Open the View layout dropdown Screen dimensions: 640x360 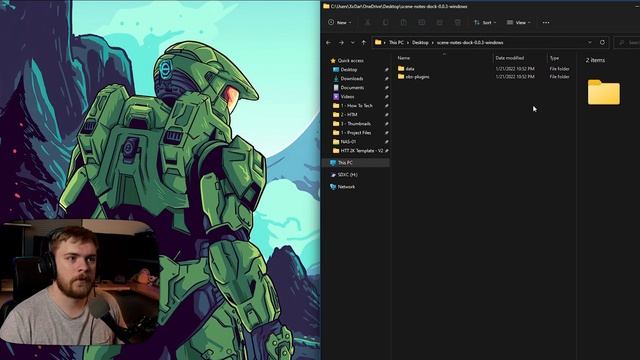[x=518, y=22]
